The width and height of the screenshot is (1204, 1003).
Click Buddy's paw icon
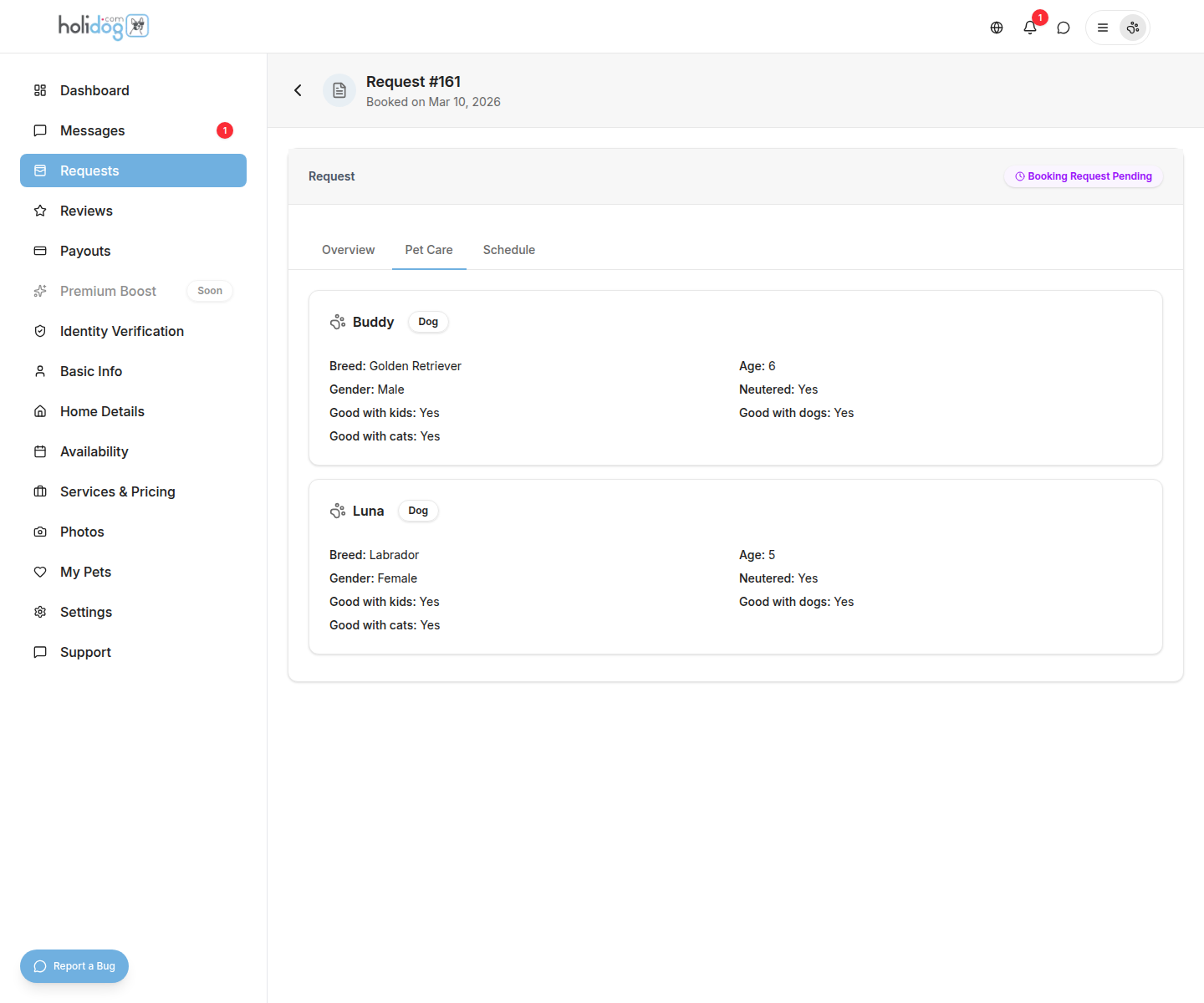[338, 322]
